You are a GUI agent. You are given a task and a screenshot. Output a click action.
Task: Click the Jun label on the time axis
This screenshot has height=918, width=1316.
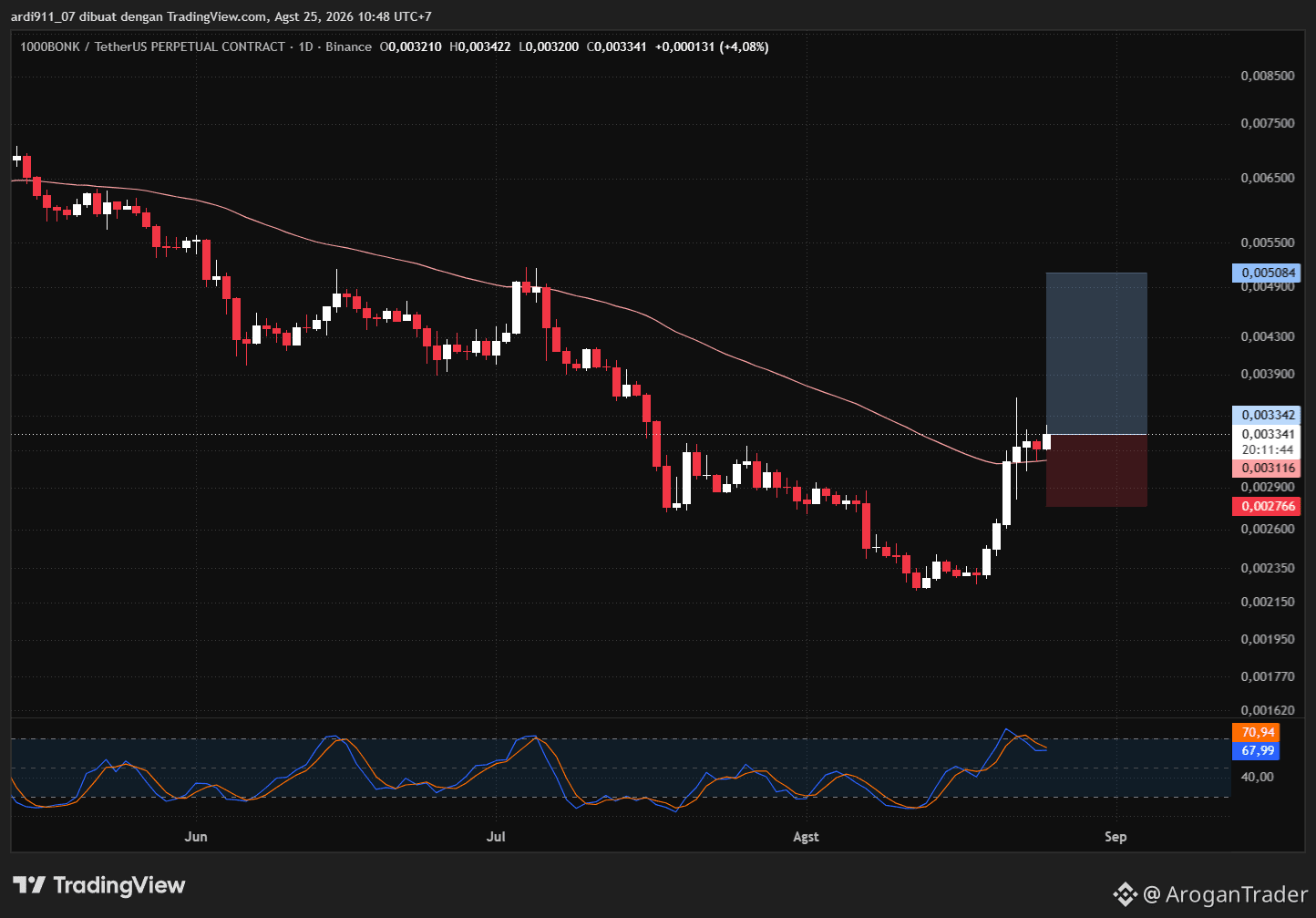click(196, 837)
